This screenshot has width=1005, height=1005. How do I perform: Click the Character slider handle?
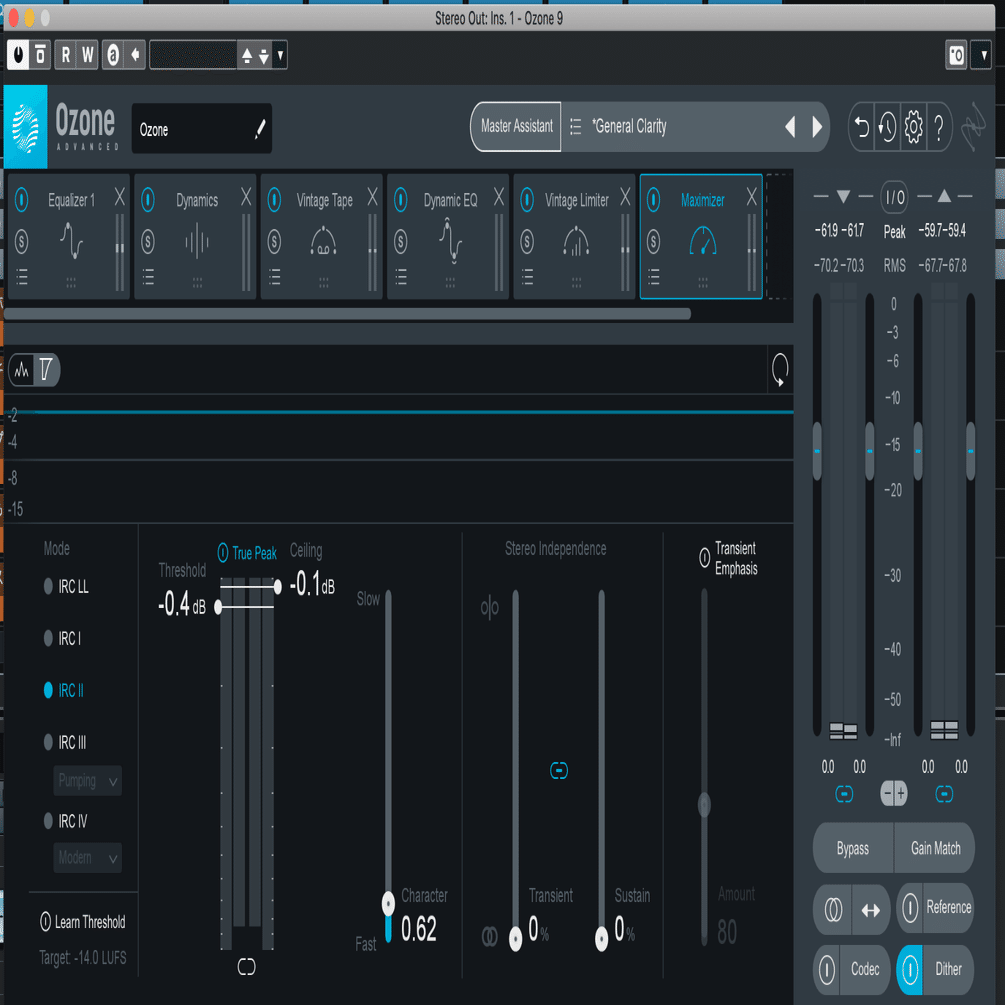(x=387, y=903)
